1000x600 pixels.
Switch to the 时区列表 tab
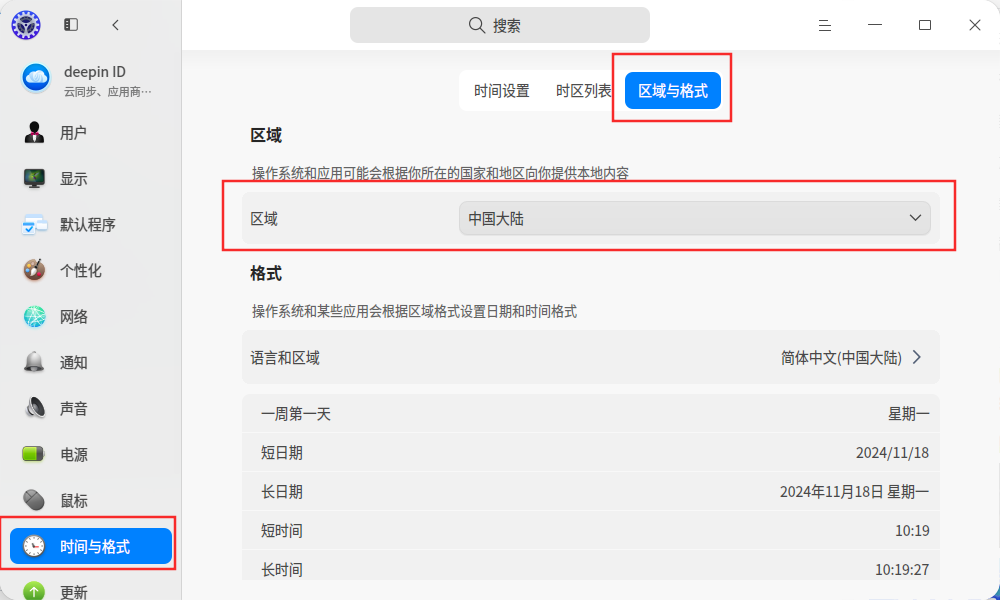pos(584,91)
